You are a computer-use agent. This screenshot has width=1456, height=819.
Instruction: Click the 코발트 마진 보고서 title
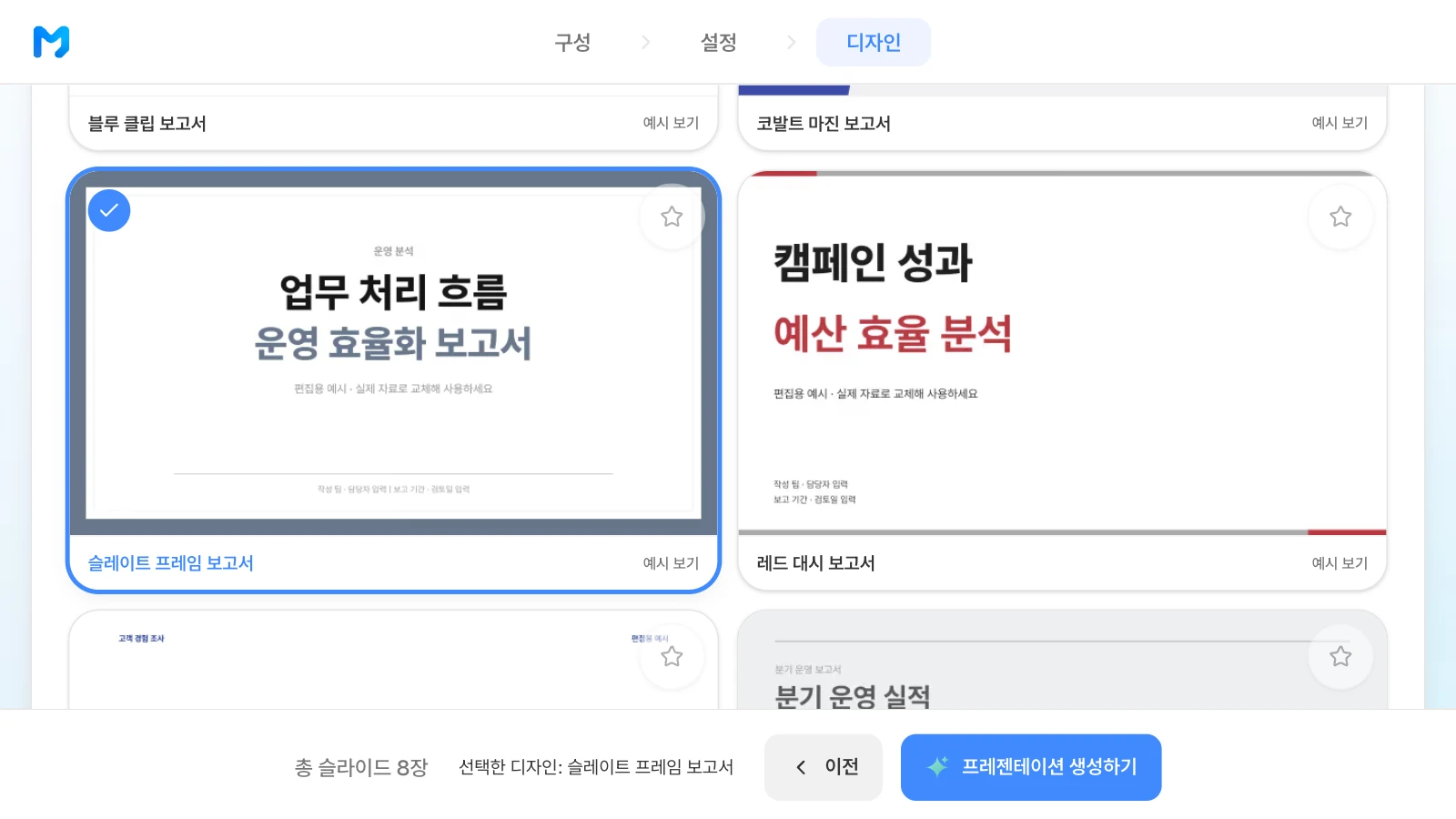(x=824, y=124)
